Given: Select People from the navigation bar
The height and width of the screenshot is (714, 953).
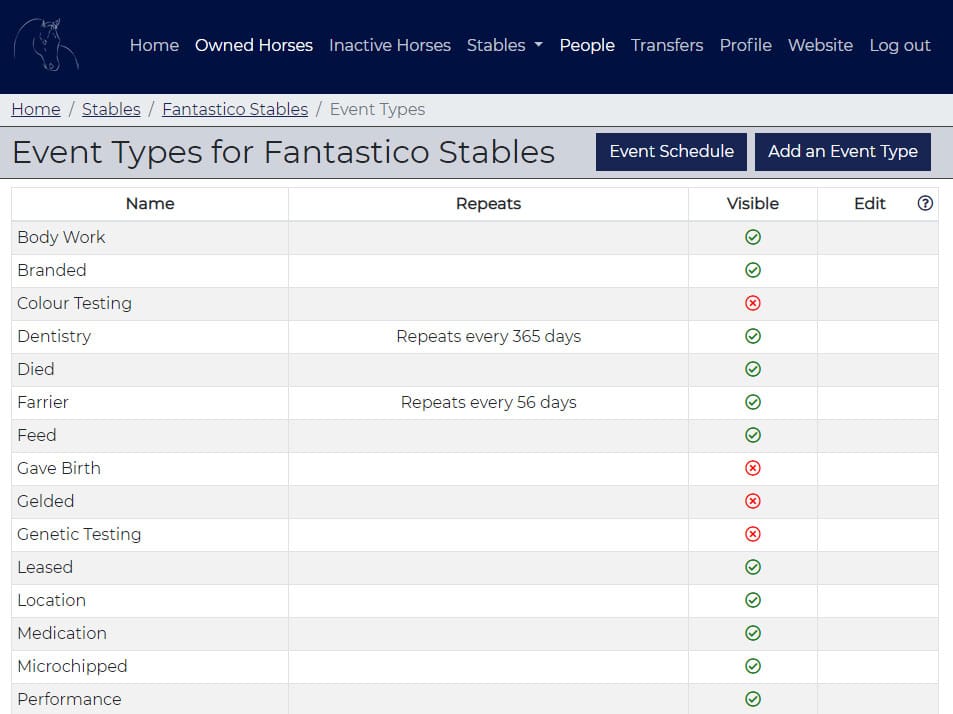Looking at the screenshot, I should 587,45.
